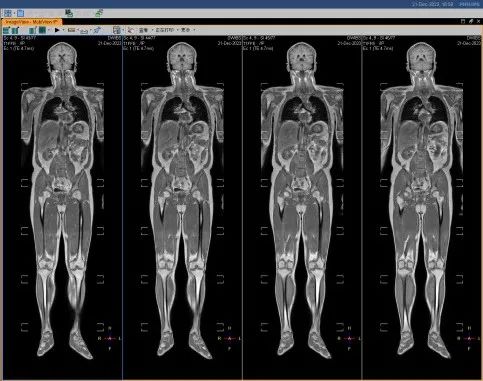Click the hand pointer icon in viewer toolbar
Viewport: 483px width, 381px height.
coord(131,30)
